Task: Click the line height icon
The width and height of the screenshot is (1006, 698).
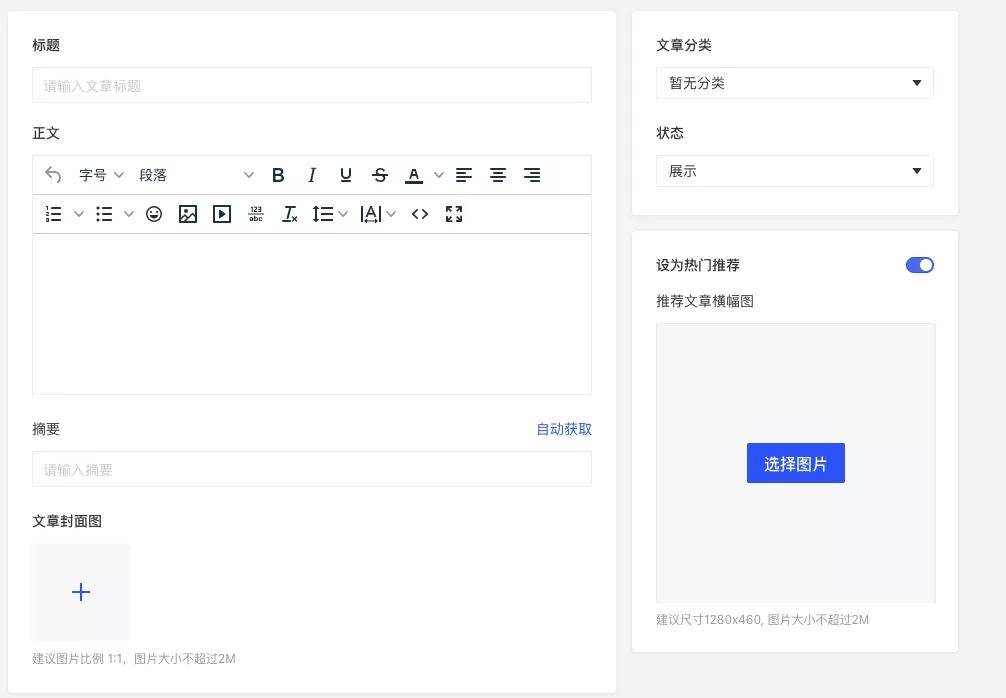Action: coord(323,214)
